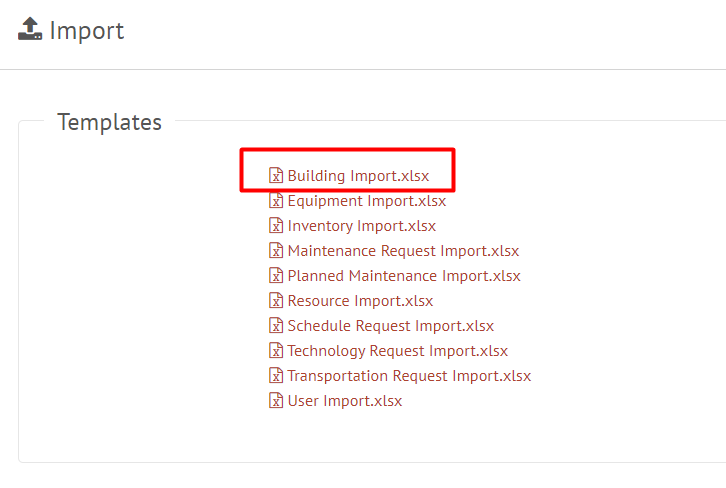Select the Planned Maintenance Import.xlsx link
The width and height of the screenshot is (726, 488).
[x=404, y=276]
